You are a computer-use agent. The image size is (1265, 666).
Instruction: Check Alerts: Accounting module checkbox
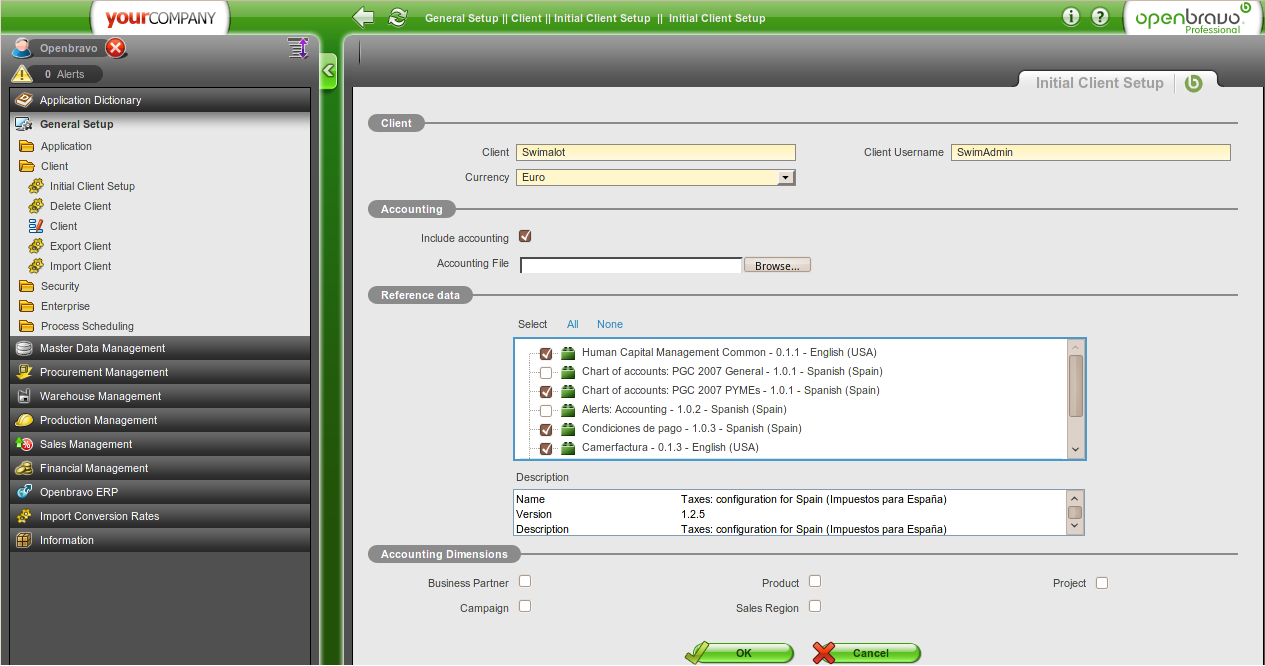point(546,410)
